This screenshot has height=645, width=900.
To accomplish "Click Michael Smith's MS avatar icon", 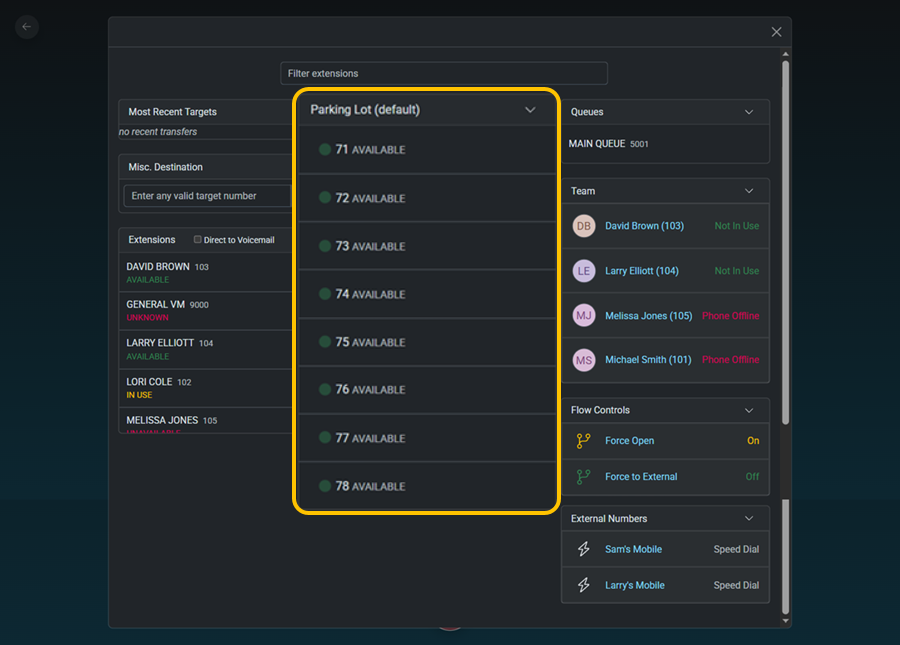I will pyautogui.click(x=584, y=360).
